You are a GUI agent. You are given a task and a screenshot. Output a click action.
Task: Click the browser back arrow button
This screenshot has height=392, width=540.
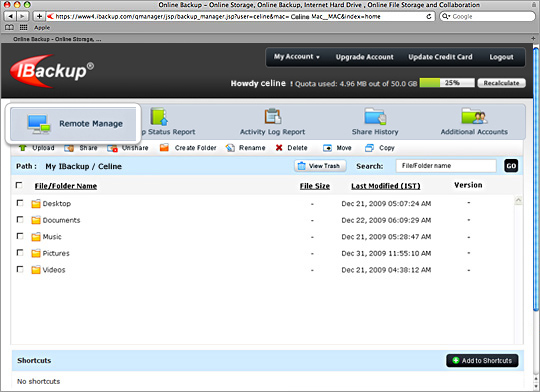click(10, 16)
